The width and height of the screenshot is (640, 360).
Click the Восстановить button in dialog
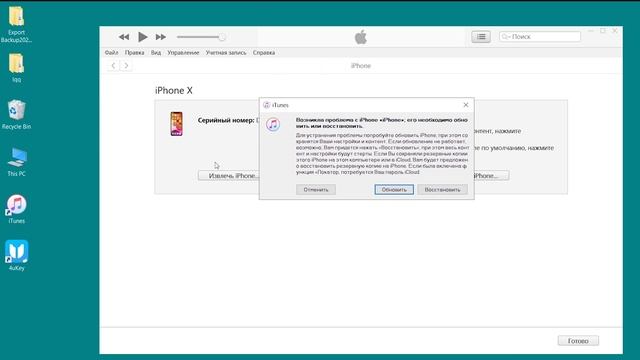click(x=442, y=189)
